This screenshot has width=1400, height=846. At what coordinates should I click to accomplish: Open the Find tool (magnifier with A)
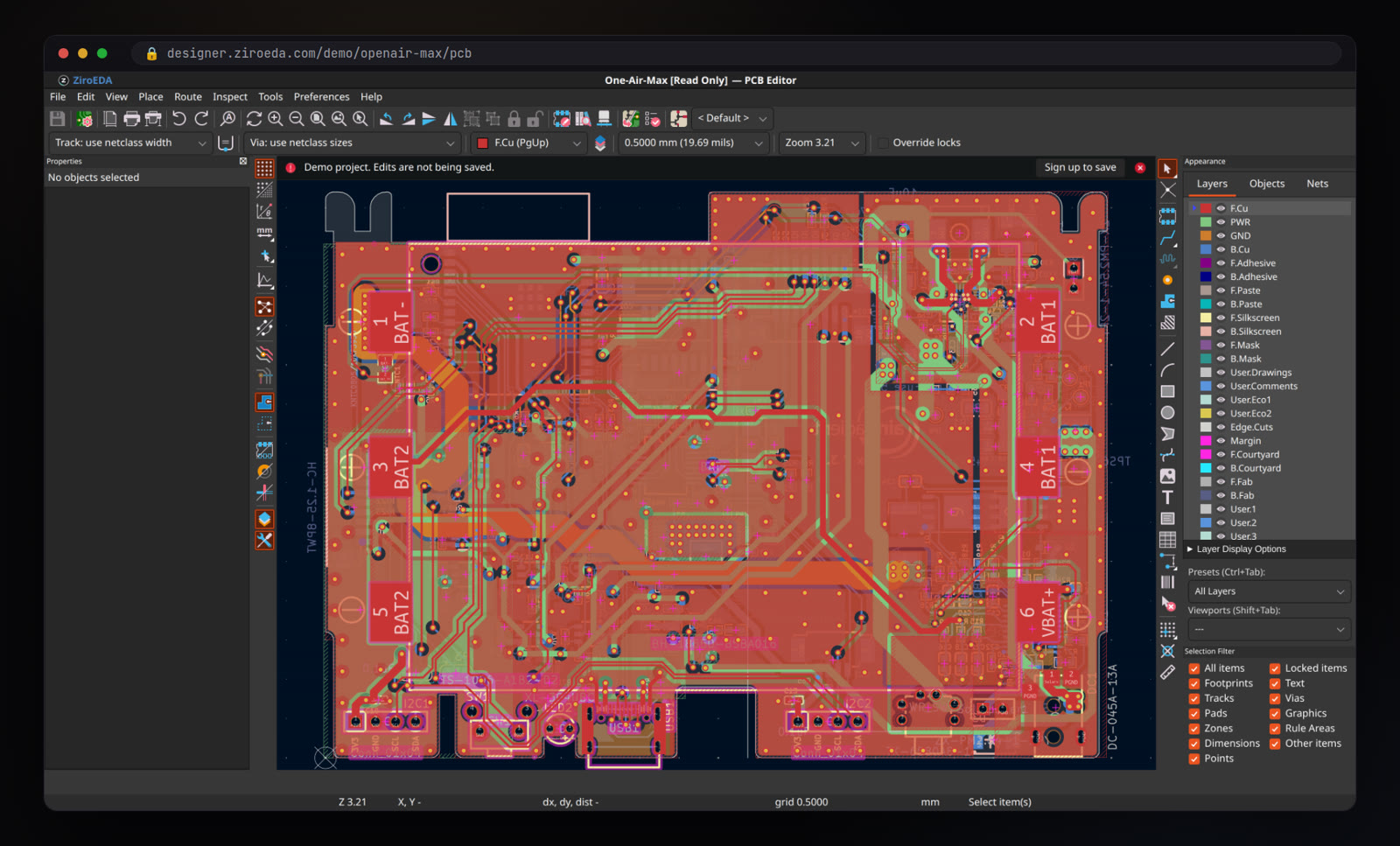click(x=227, y=118)
